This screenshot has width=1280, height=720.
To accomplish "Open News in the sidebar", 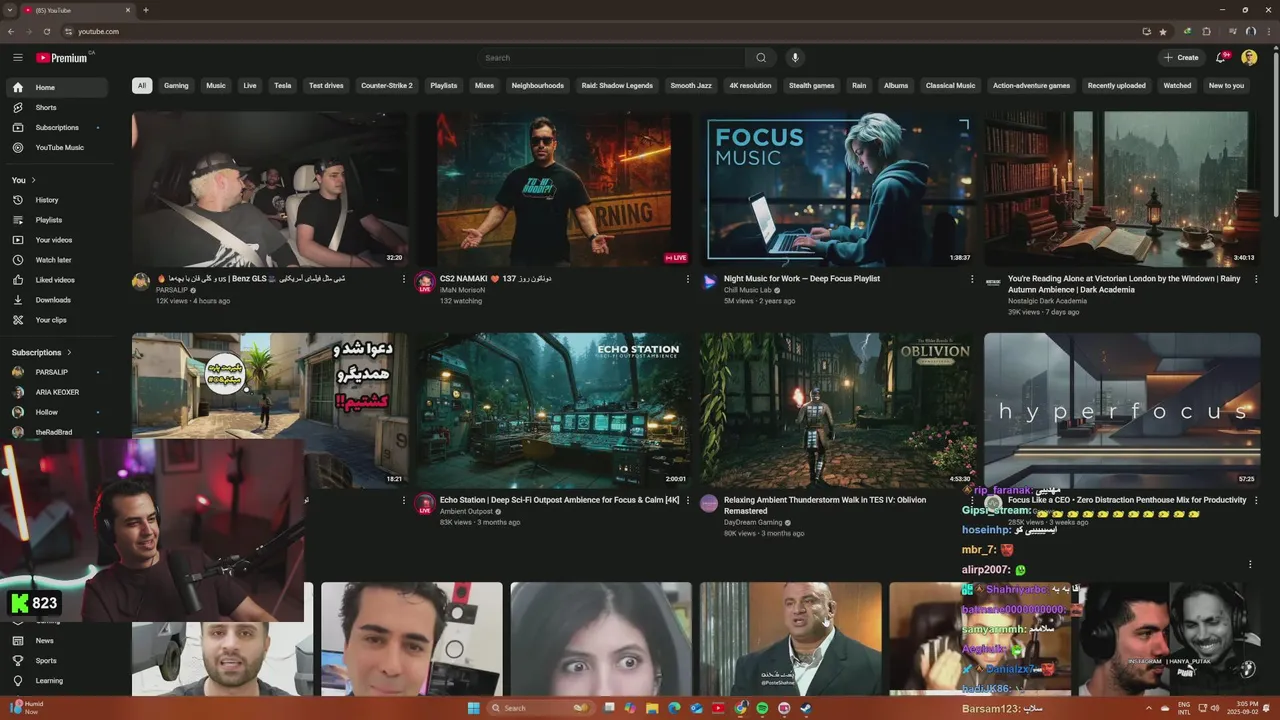I will tap(58, 640).
